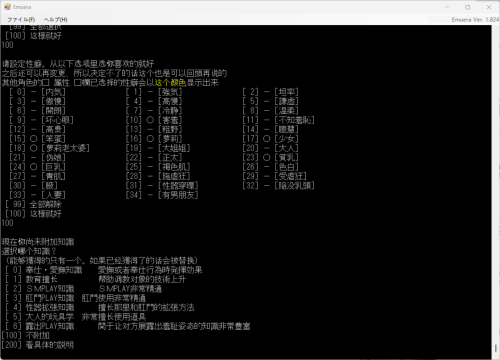Image resolution: width=500 pixels, height=360 pixels.
Task: Toggle trait [33] 人妻
Action: click(37, 194)
